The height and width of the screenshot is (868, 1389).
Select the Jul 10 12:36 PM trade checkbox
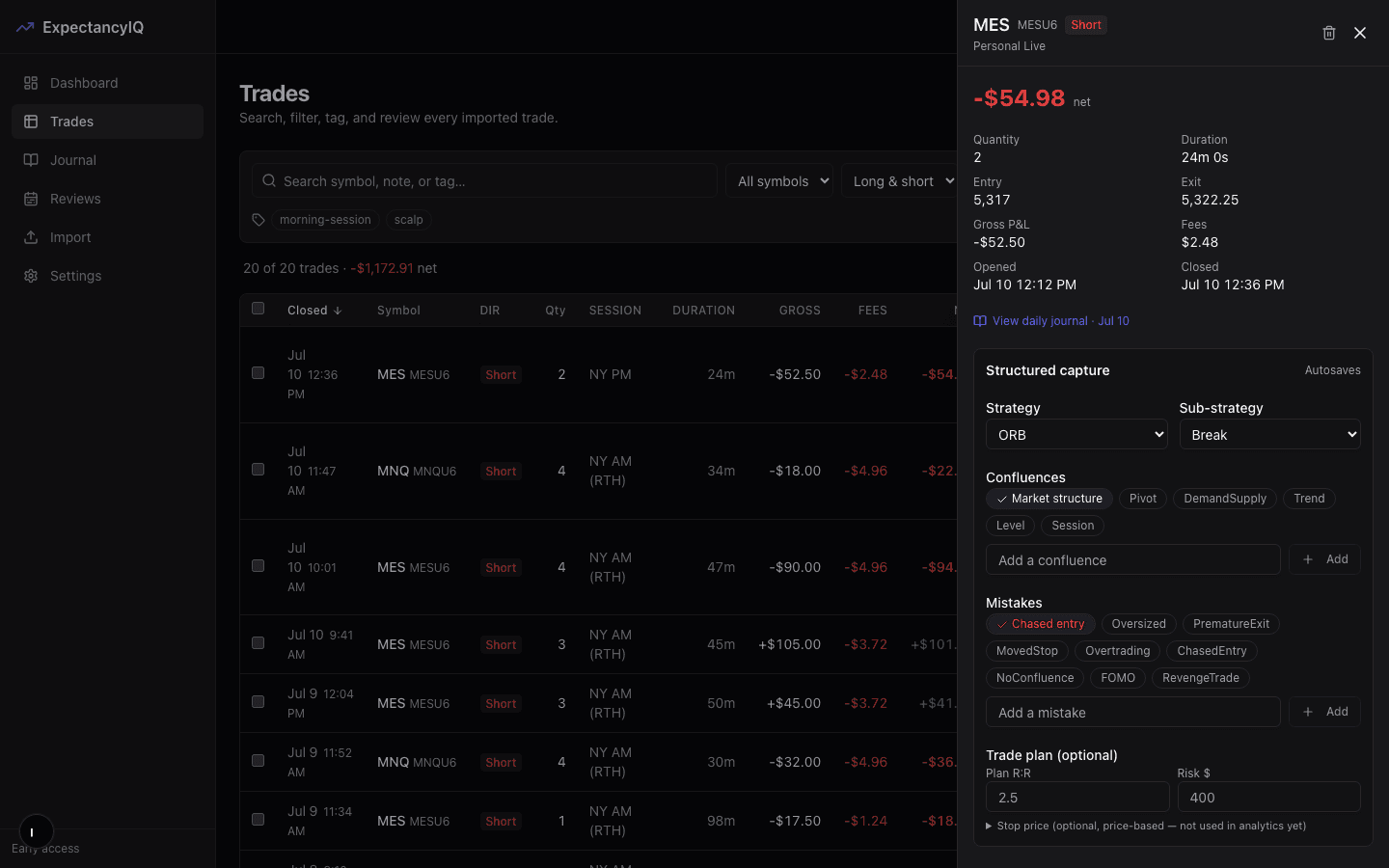tap(258, 372)
